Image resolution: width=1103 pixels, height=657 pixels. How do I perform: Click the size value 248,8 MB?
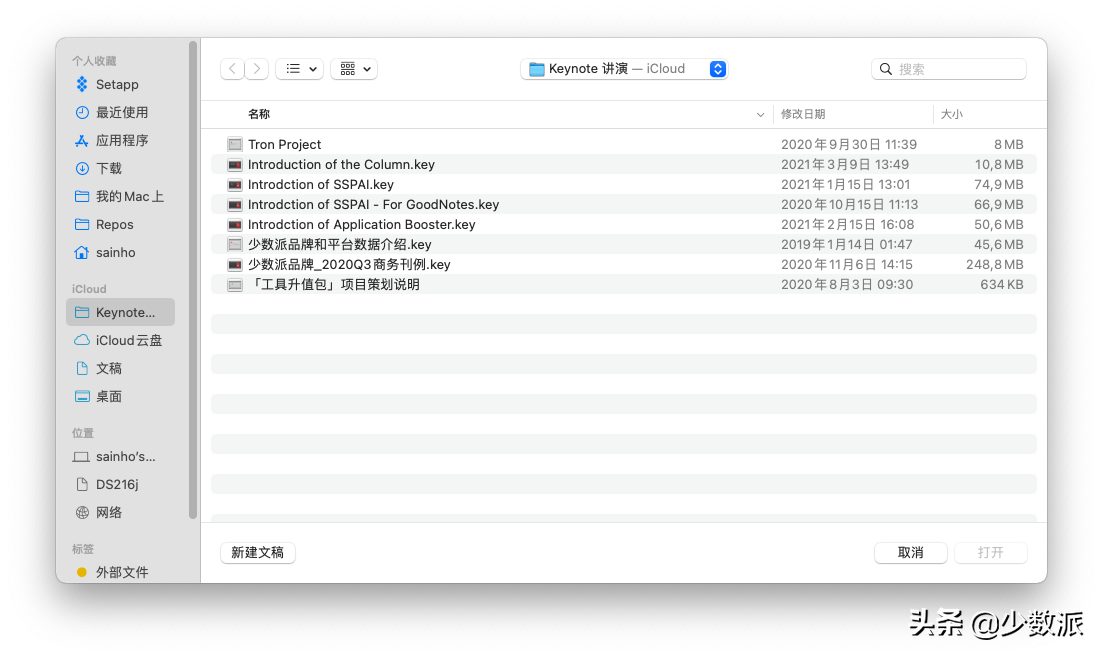(995, 265)
